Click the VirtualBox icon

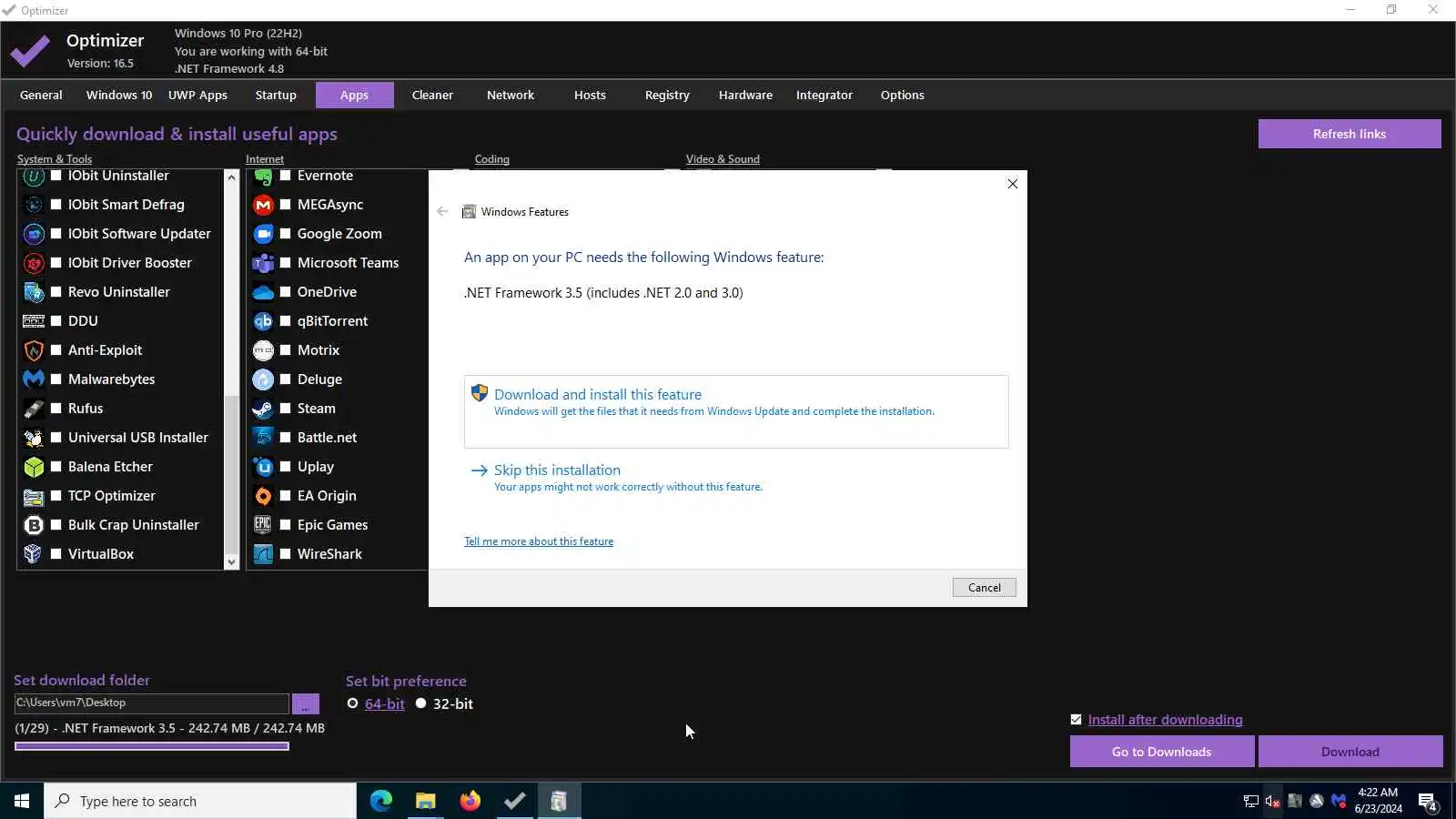click(34, 554)
